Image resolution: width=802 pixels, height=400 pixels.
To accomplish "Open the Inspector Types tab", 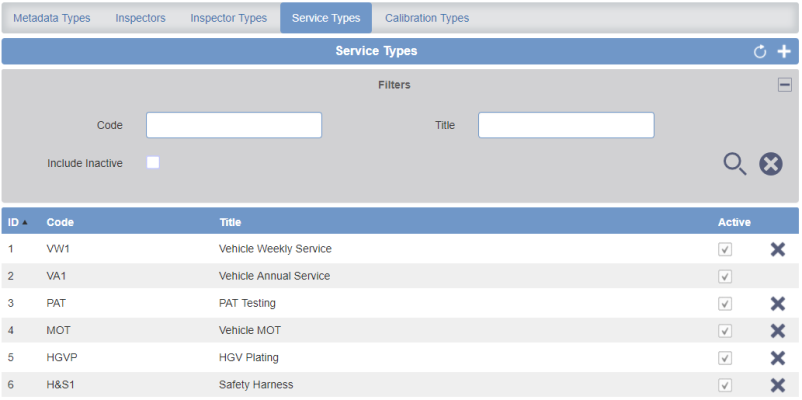I will 229,18.
